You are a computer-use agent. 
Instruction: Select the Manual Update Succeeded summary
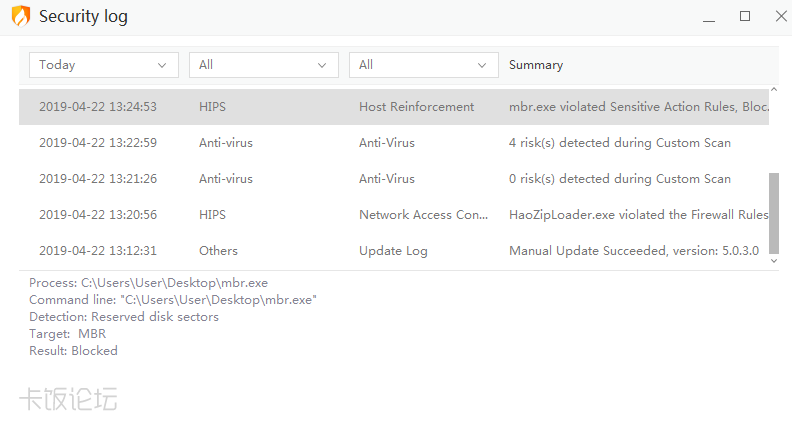click(634, 251)
